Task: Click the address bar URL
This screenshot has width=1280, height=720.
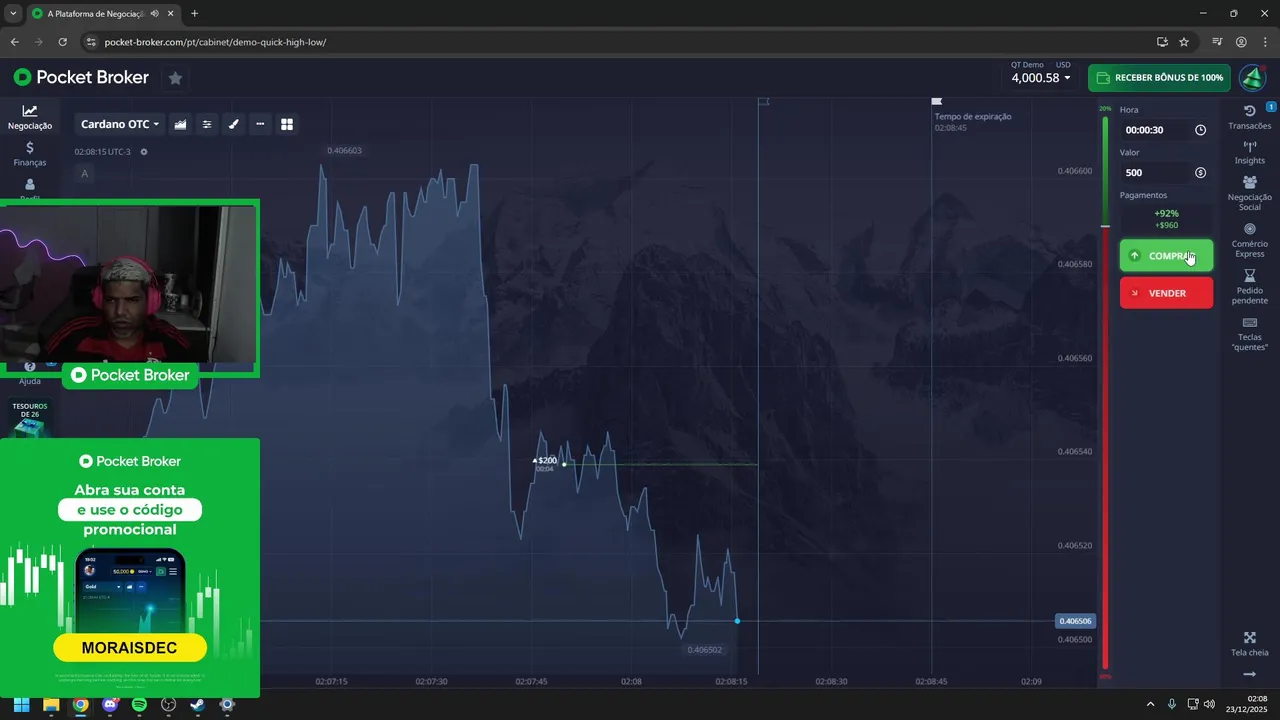Action: [x=215, y=42]
